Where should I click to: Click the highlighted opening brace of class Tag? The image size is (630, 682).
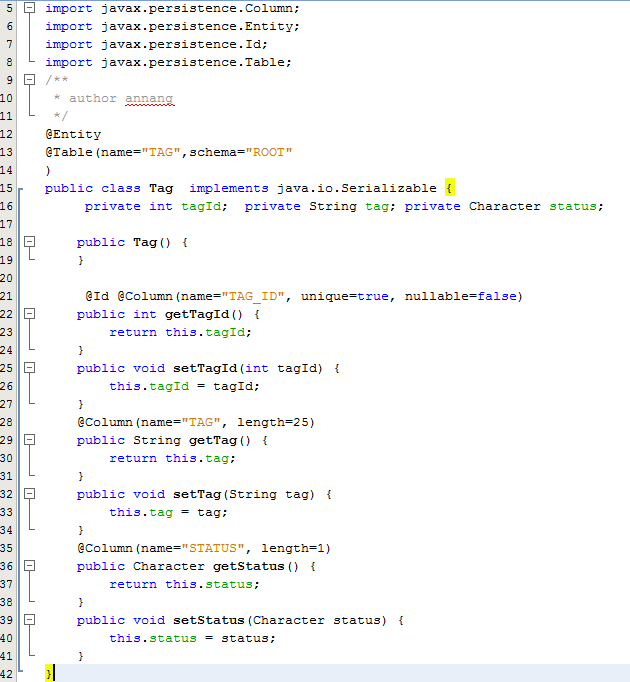(x=449, y=188)
